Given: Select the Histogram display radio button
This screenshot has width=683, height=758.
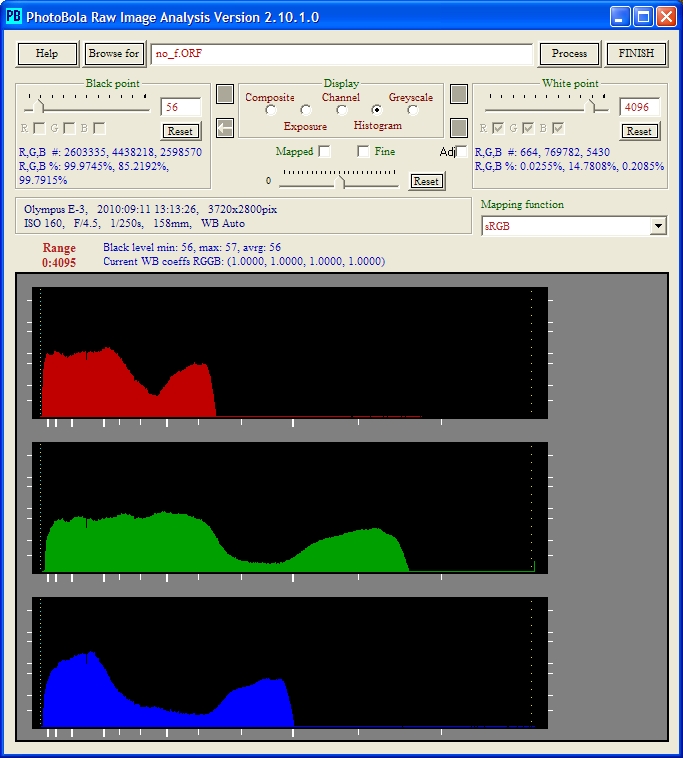Looking at the screenshot, I should (377, 110).
